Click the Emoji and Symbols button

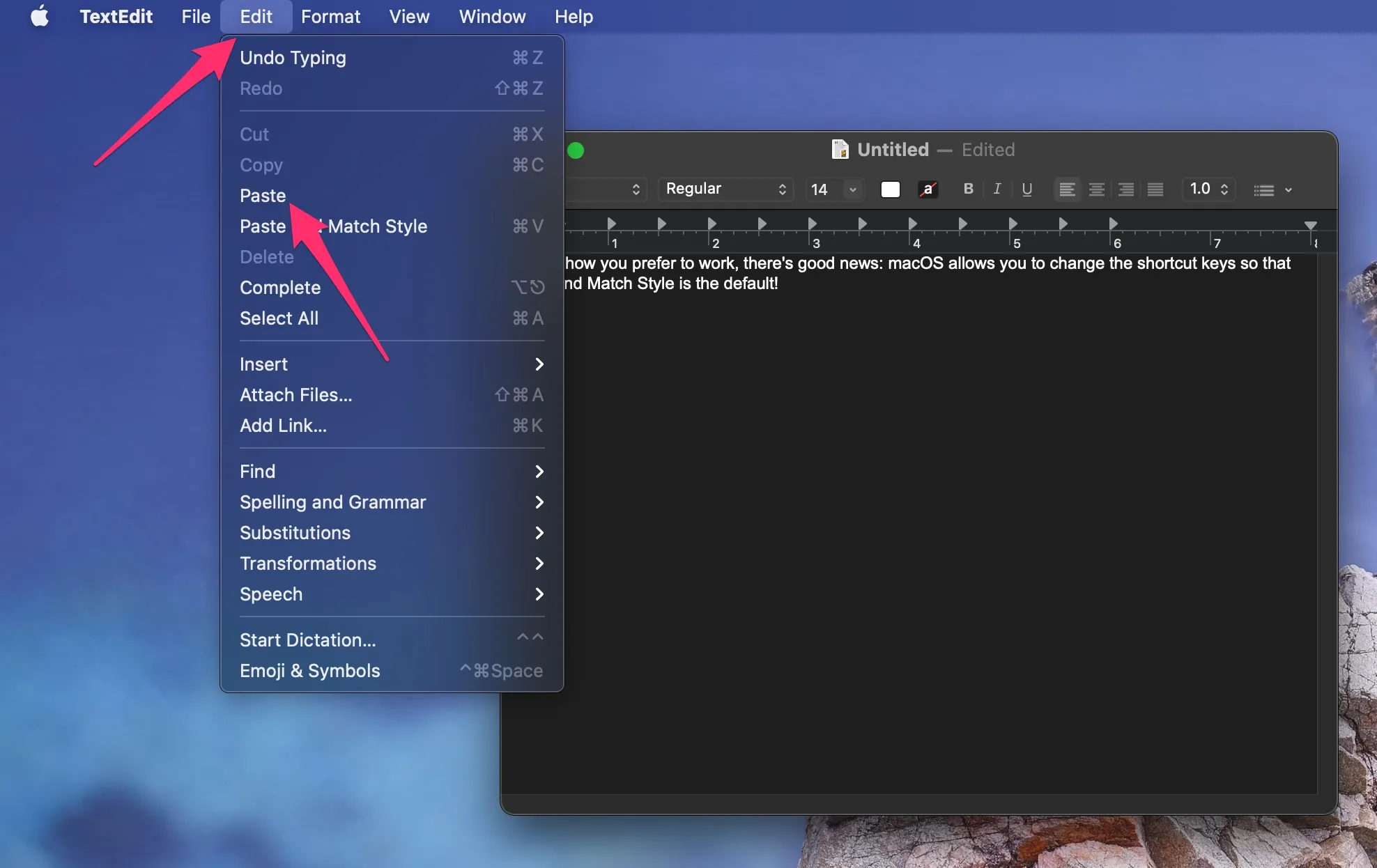[309, 670]
